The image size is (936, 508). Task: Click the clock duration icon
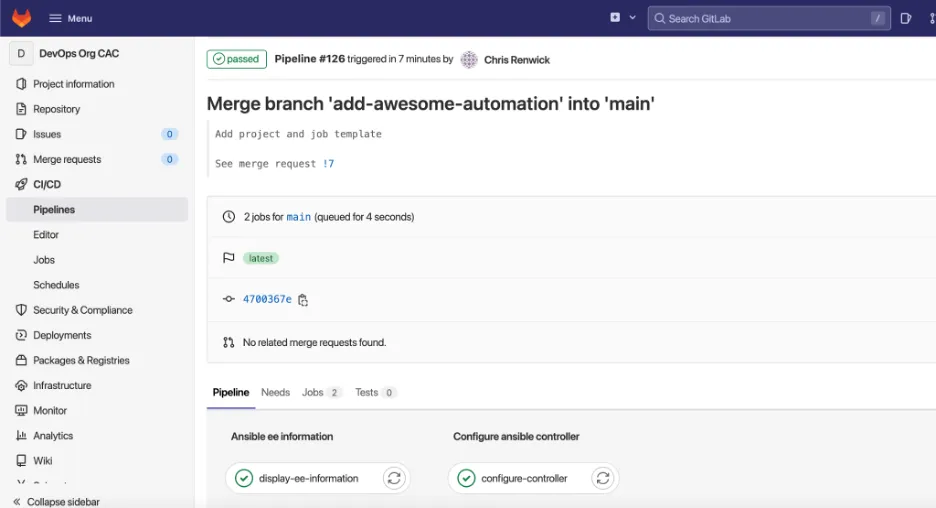click(x=229, y=217)
